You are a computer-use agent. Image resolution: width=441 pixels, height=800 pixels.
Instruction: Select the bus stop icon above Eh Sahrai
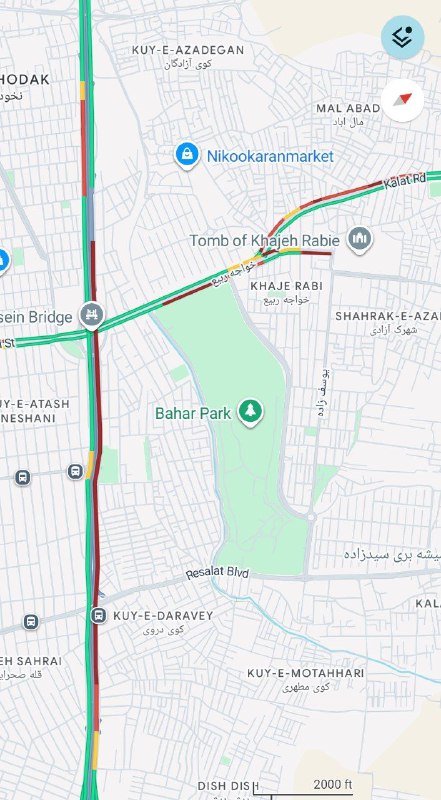(x=31, y=622)
